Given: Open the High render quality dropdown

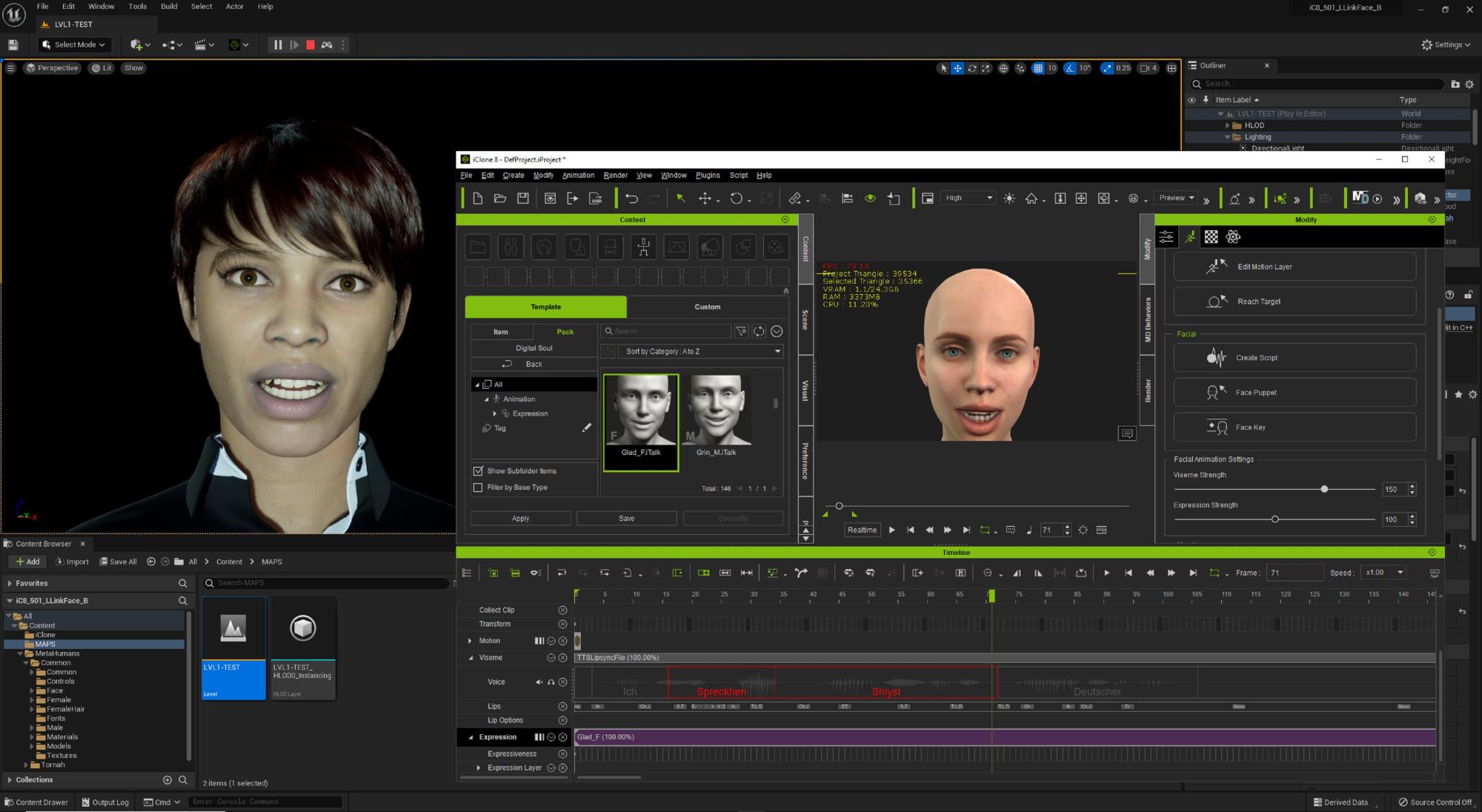Looking at the screenshot, I should 968,198.
